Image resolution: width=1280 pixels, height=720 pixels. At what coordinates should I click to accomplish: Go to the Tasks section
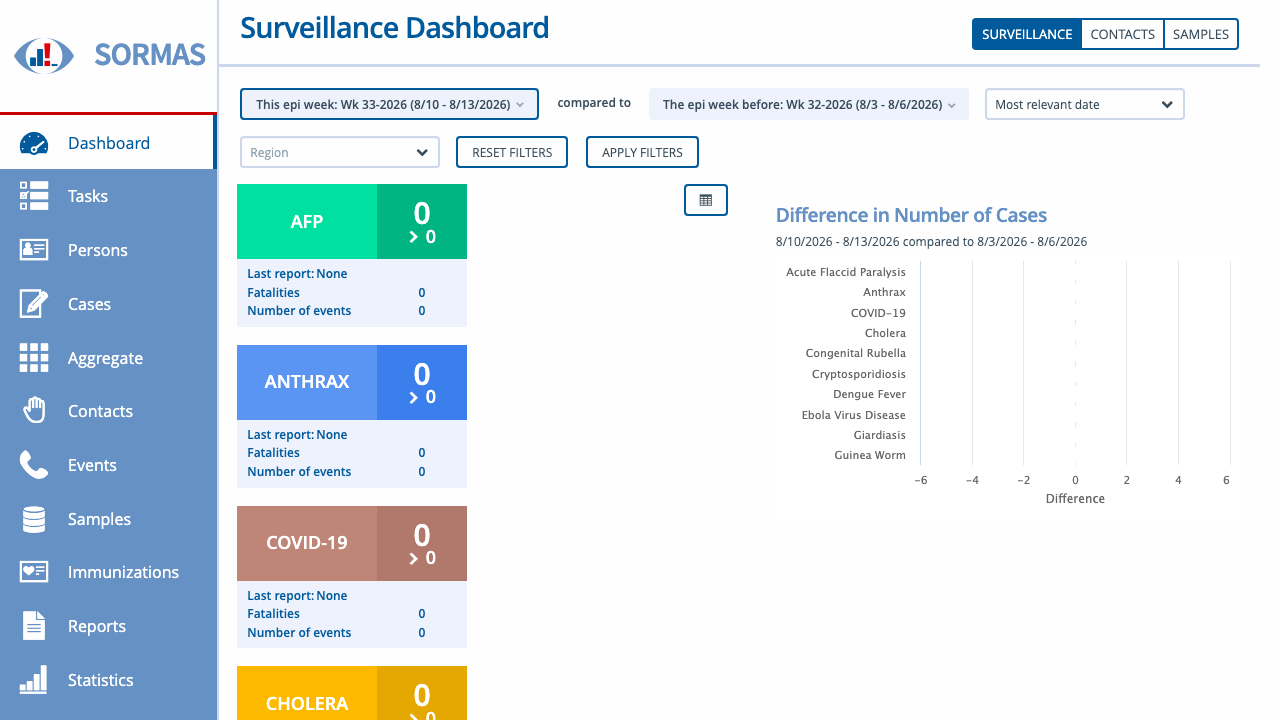pos(108,196)
